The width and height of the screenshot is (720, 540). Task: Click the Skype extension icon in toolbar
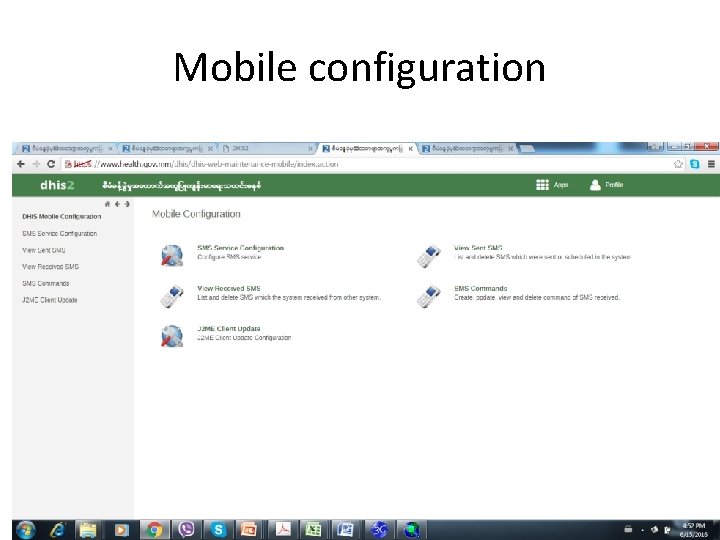(695, 164)
